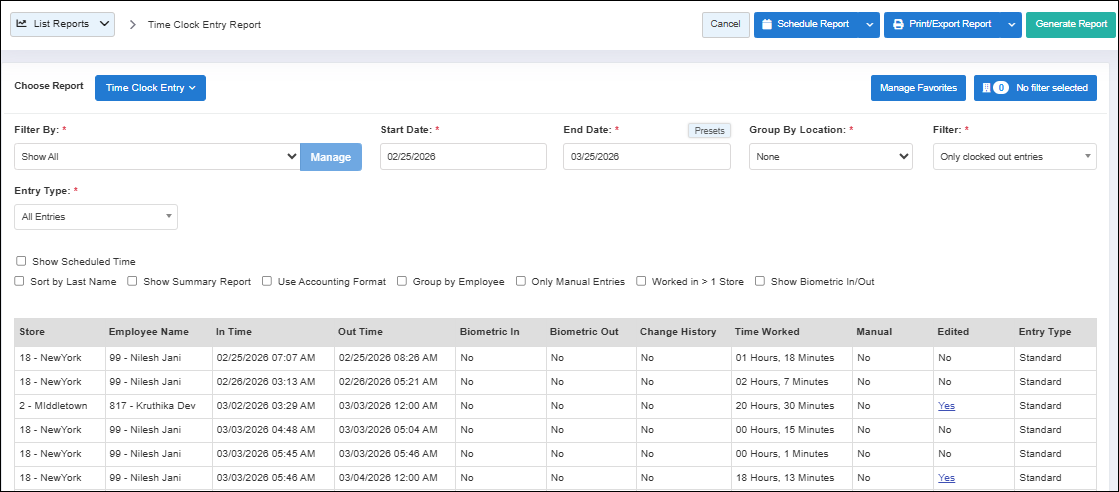Toggle the Sort by Last Name checkbox
Screen dimensions: 1119x492
tap(19, 282)
